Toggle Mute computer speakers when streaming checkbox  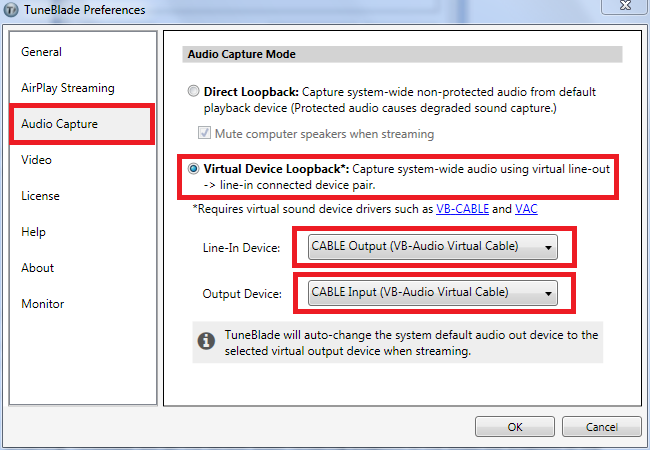pos(204,133)
